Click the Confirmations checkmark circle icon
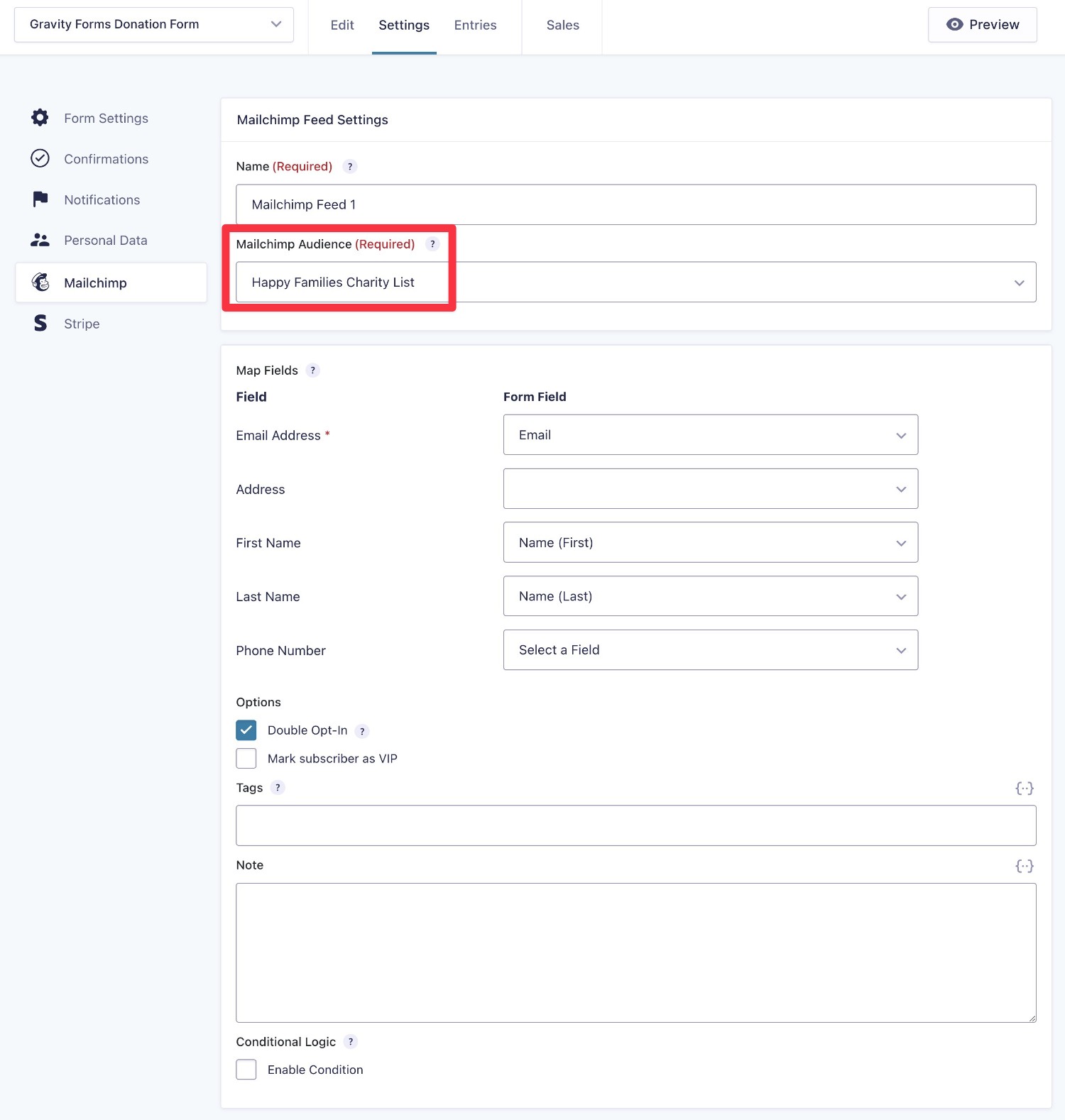1065x1120 pixels. [40, 158]
